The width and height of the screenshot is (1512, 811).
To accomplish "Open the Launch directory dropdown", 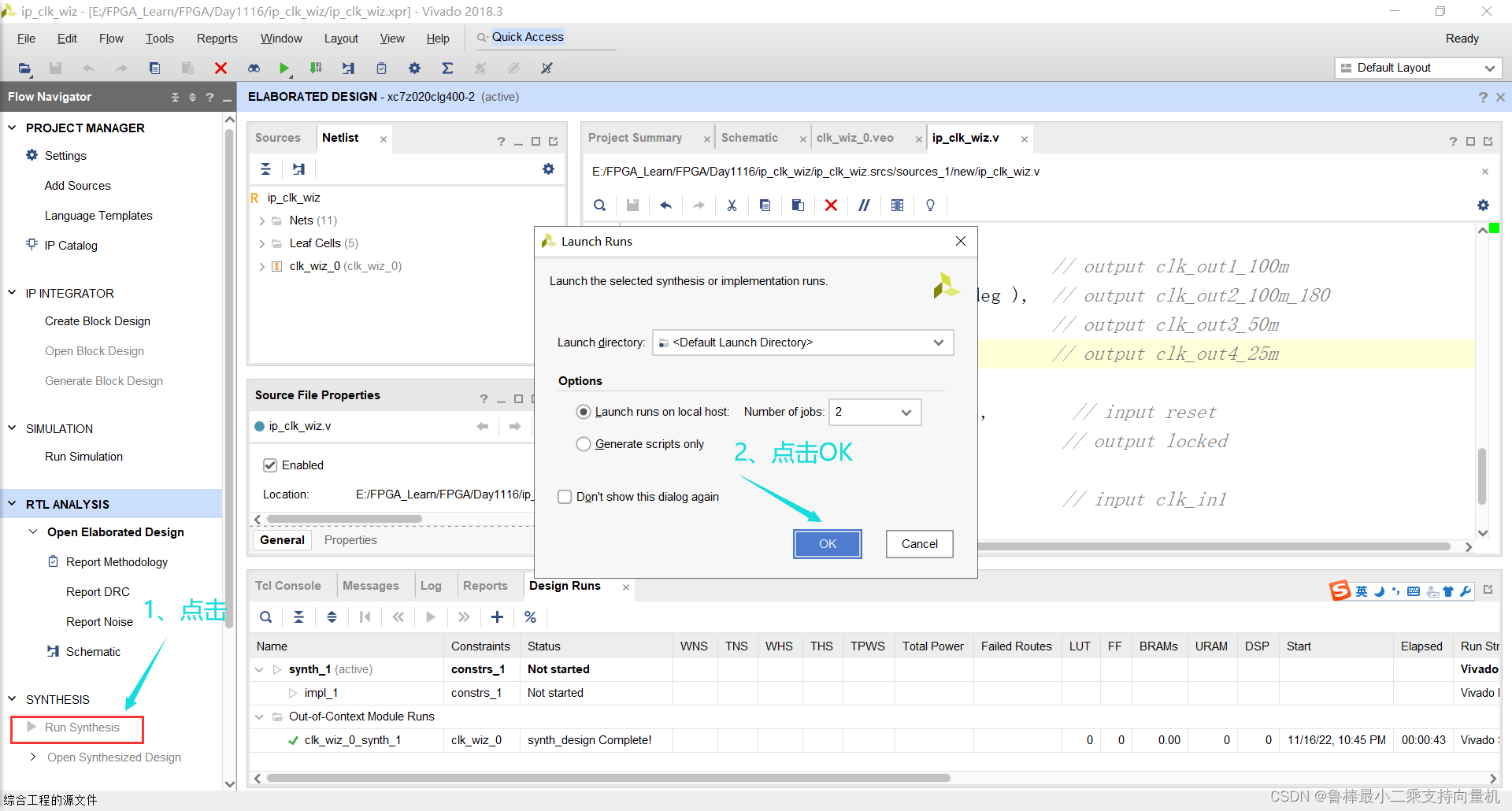I will (x=802, y=343).
